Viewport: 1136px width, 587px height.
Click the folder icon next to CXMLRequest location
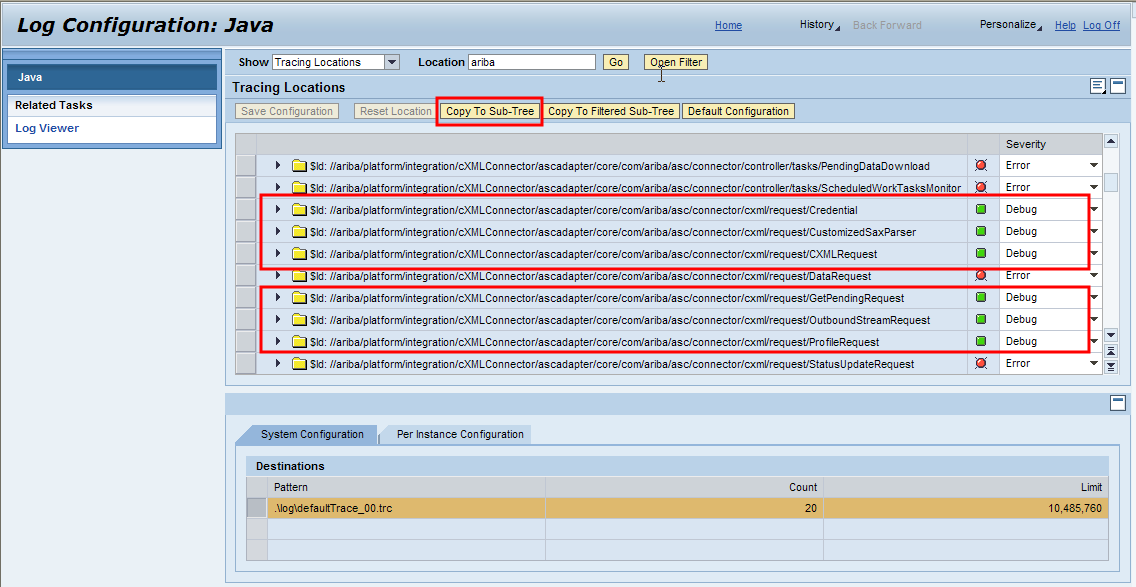(297, 253)
